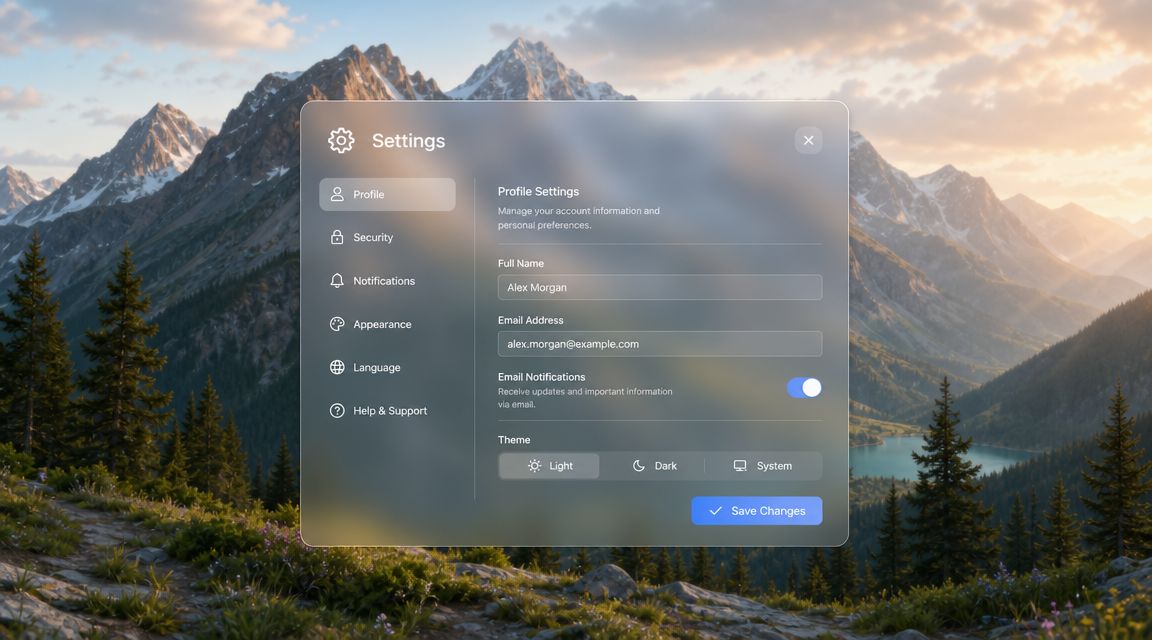Click the Notifications bell icon
The width and height of the screenshot is (1152, 640).
coord(336,281)
